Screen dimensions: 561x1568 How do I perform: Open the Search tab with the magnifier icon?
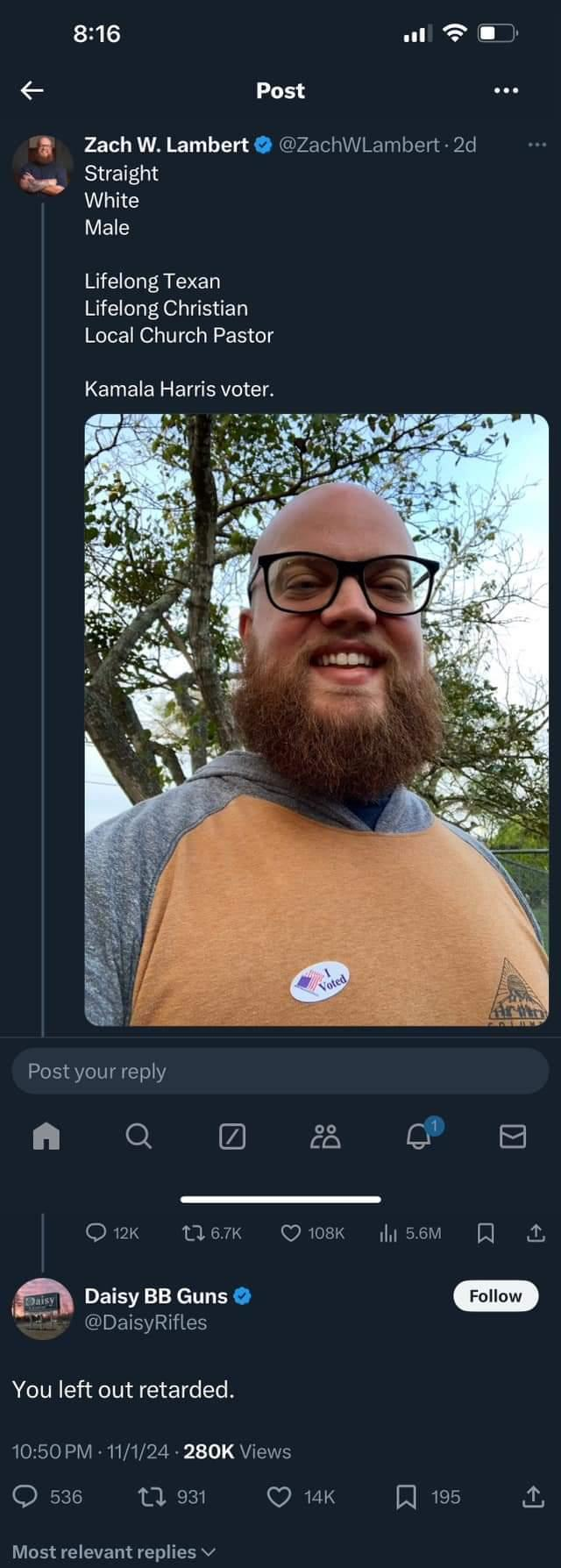(x=138, y=1136)
